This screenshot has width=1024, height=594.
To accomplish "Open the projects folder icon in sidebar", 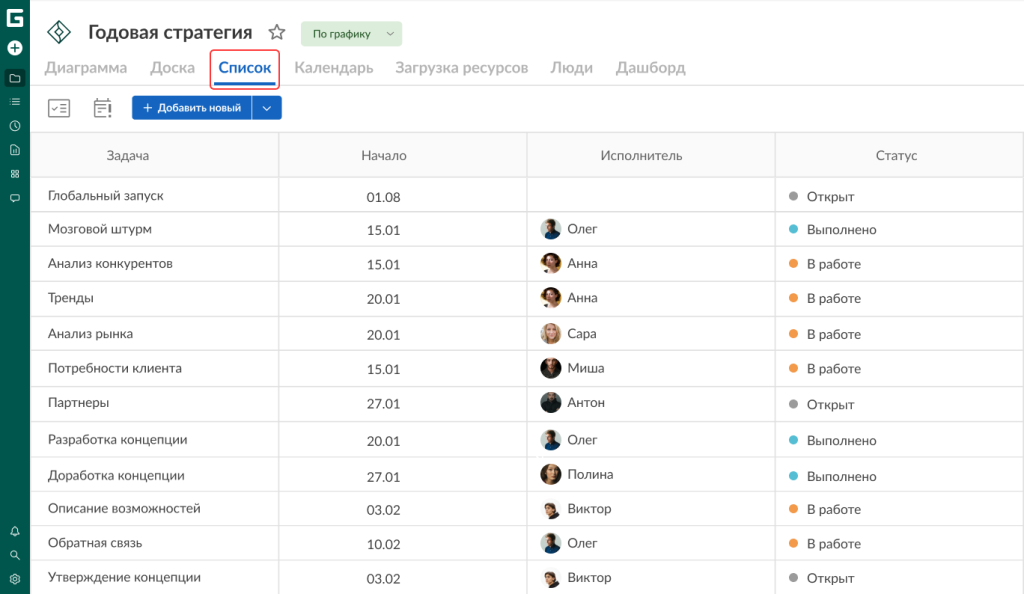I will click(14, 78).
